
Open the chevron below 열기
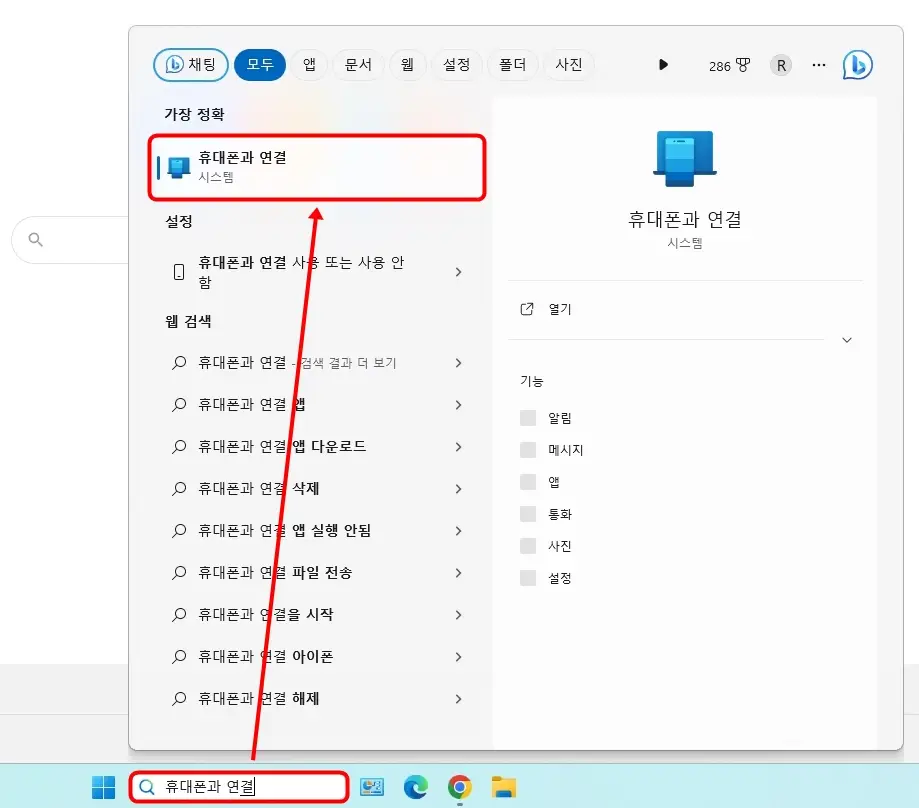pyautogui.click(x=847, y=340)
